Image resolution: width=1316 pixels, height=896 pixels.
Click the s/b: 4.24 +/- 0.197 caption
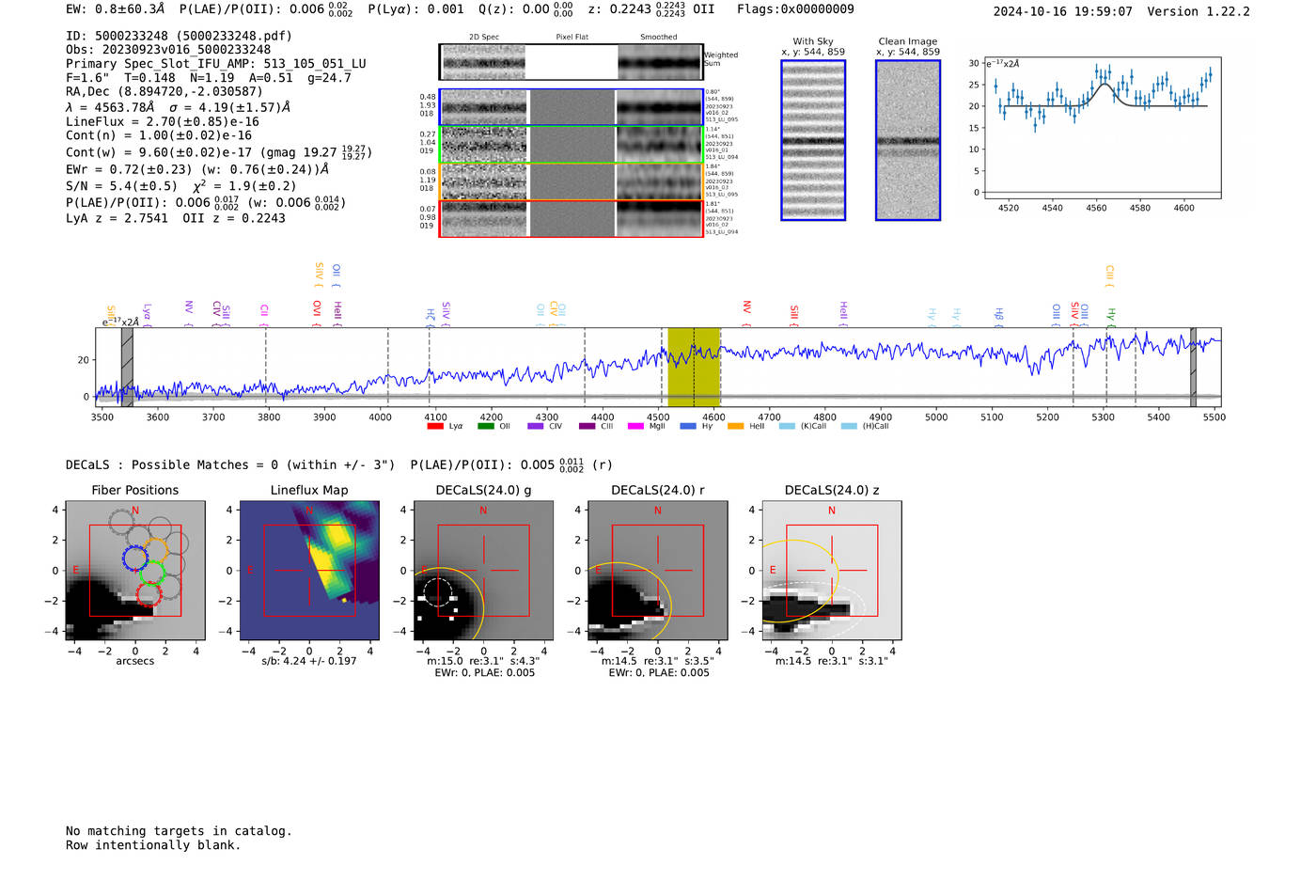click(x=309, y=661)
